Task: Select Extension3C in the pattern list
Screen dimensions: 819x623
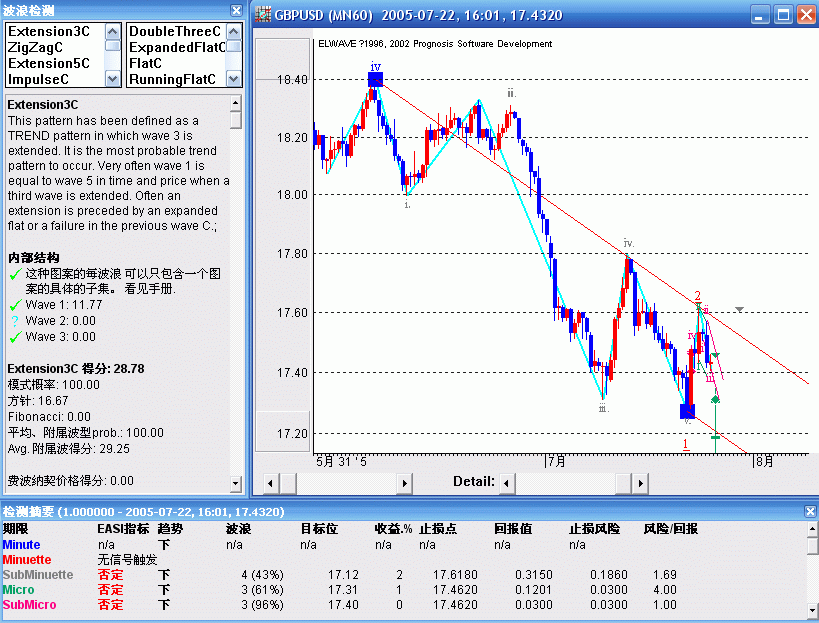Action: (x=49, y=31)
